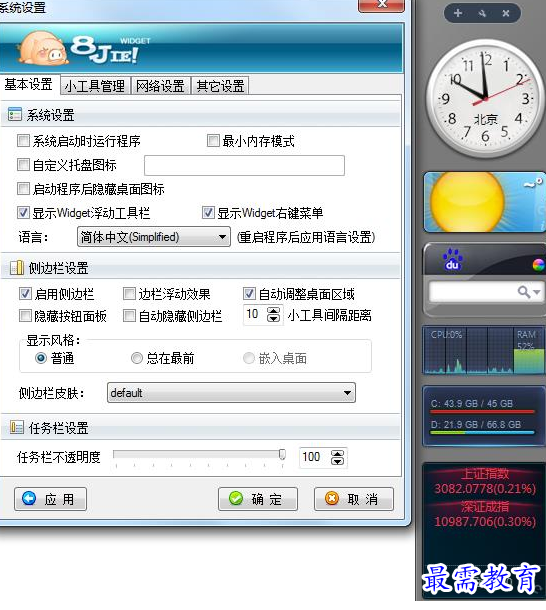Toggle 自动调整桌面区域 checkbox

click(249, 294)
